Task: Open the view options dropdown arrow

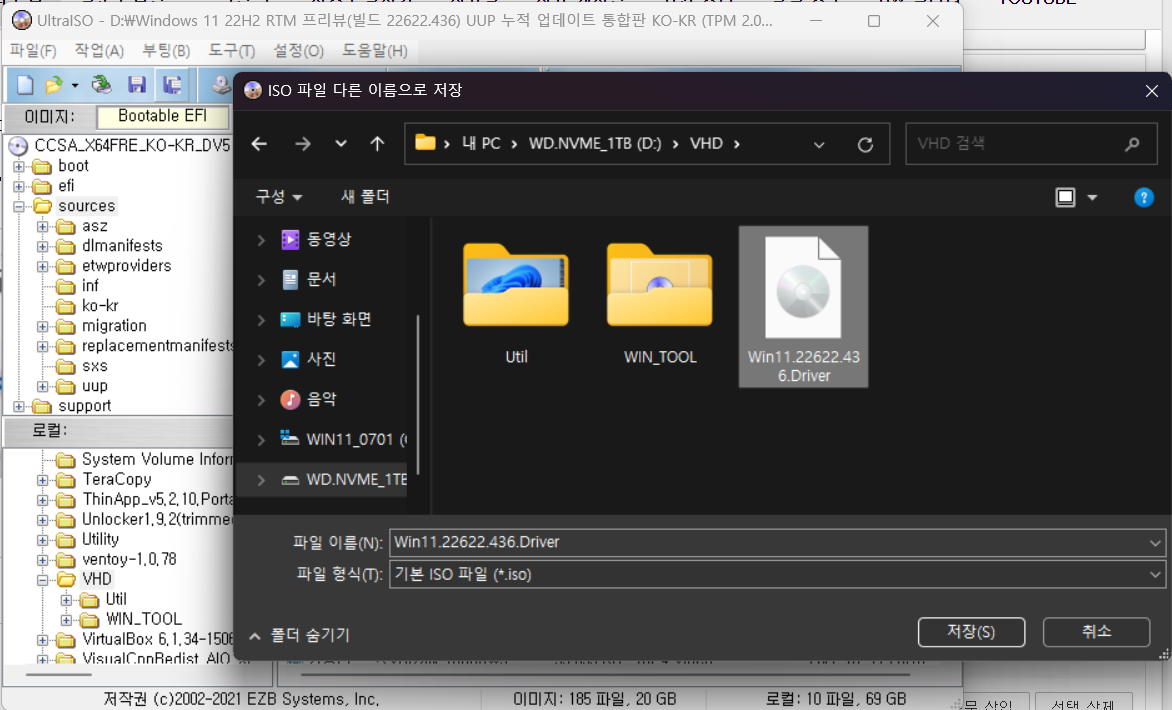Action: click(1092, 198)
